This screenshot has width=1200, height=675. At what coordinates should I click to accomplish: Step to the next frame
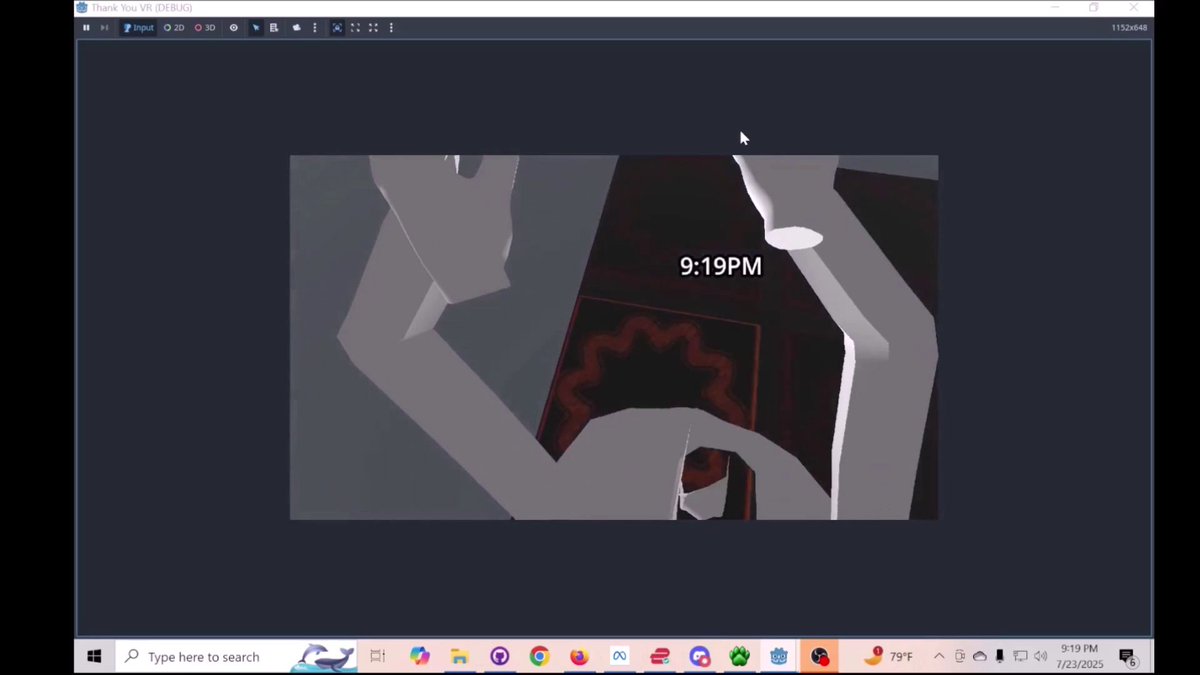coord(104,27)
